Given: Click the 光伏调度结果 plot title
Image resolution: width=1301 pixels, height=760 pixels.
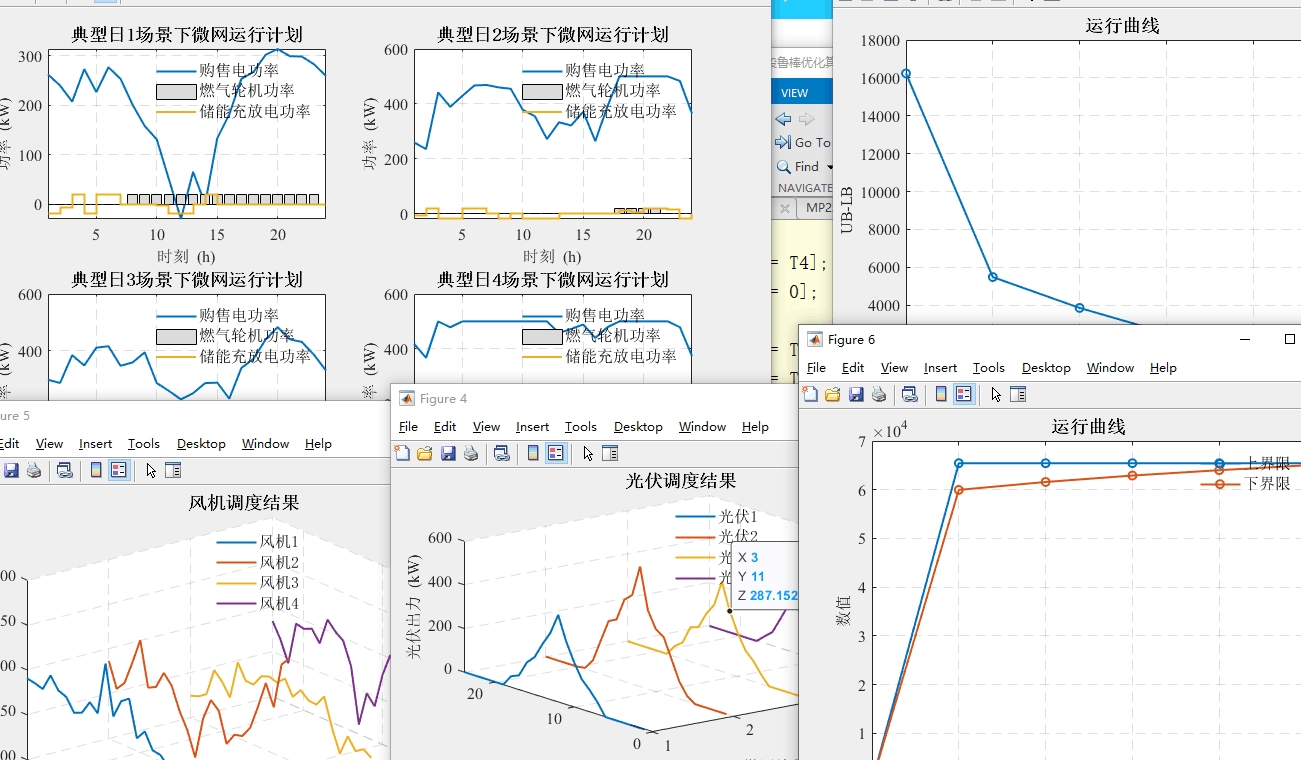Looking at the screenshot, I should tap(681, 481).
